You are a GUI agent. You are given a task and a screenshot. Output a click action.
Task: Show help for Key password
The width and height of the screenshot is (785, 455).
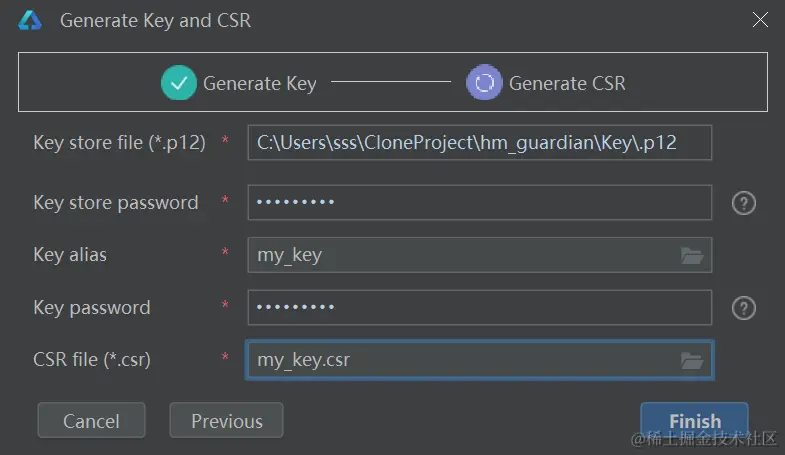743,308
